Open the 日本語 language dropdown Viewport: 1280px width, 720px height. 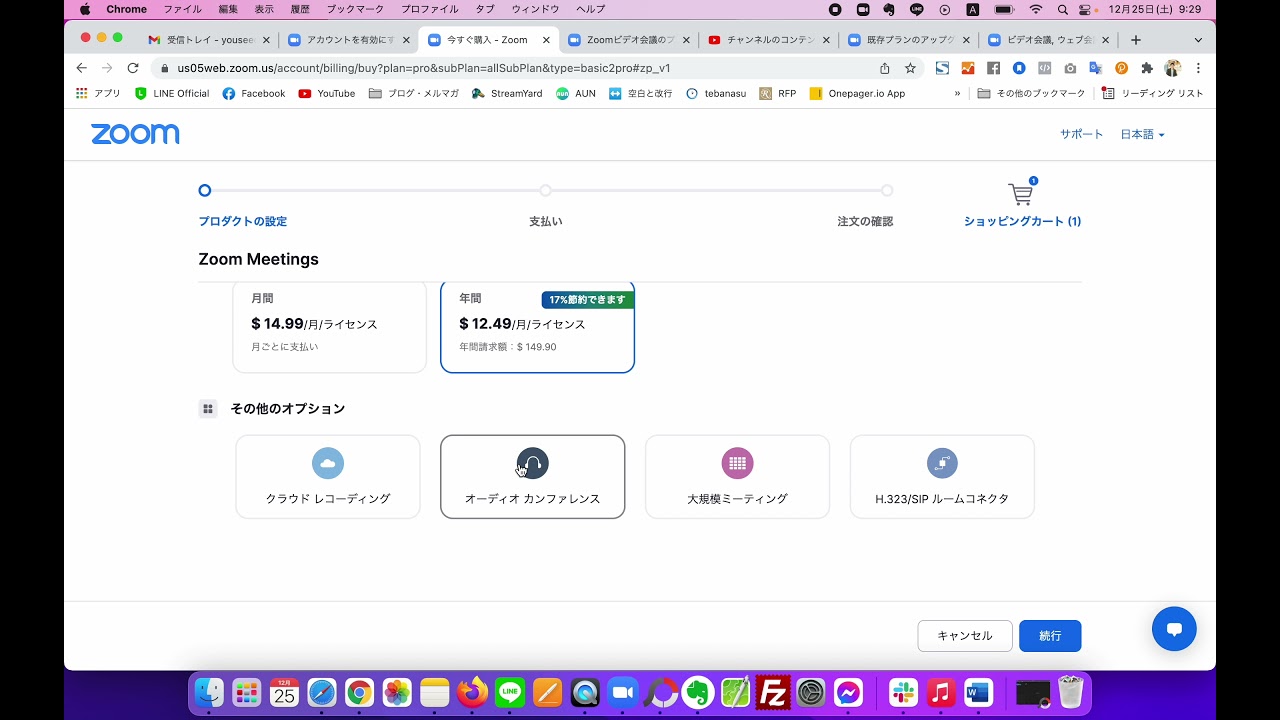point(1142,134)
